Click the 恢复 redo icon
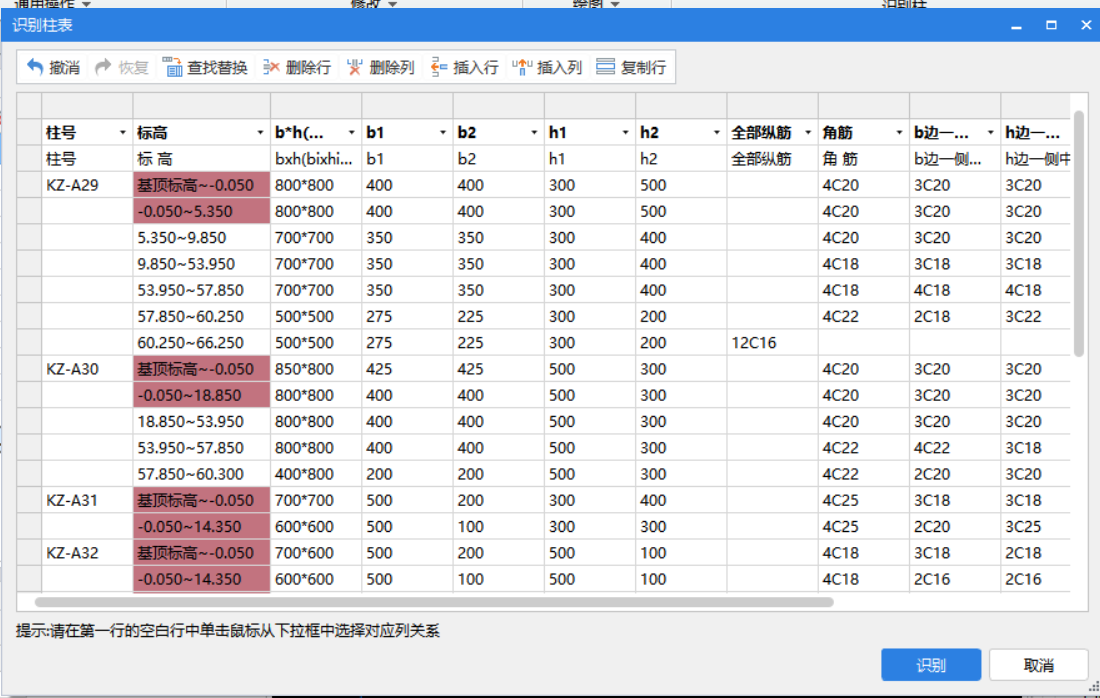Image resolution: width=1100 pixels, height=698 pixels. pos(103,67)
